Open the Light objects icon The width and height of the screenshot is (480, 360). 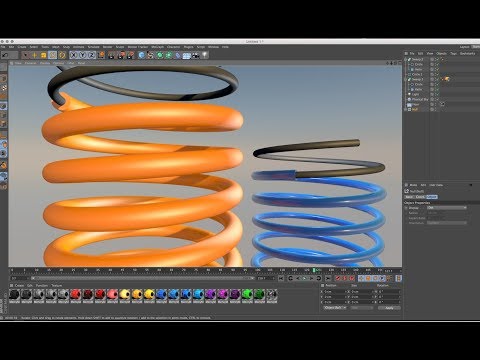[x=205, y=55]
